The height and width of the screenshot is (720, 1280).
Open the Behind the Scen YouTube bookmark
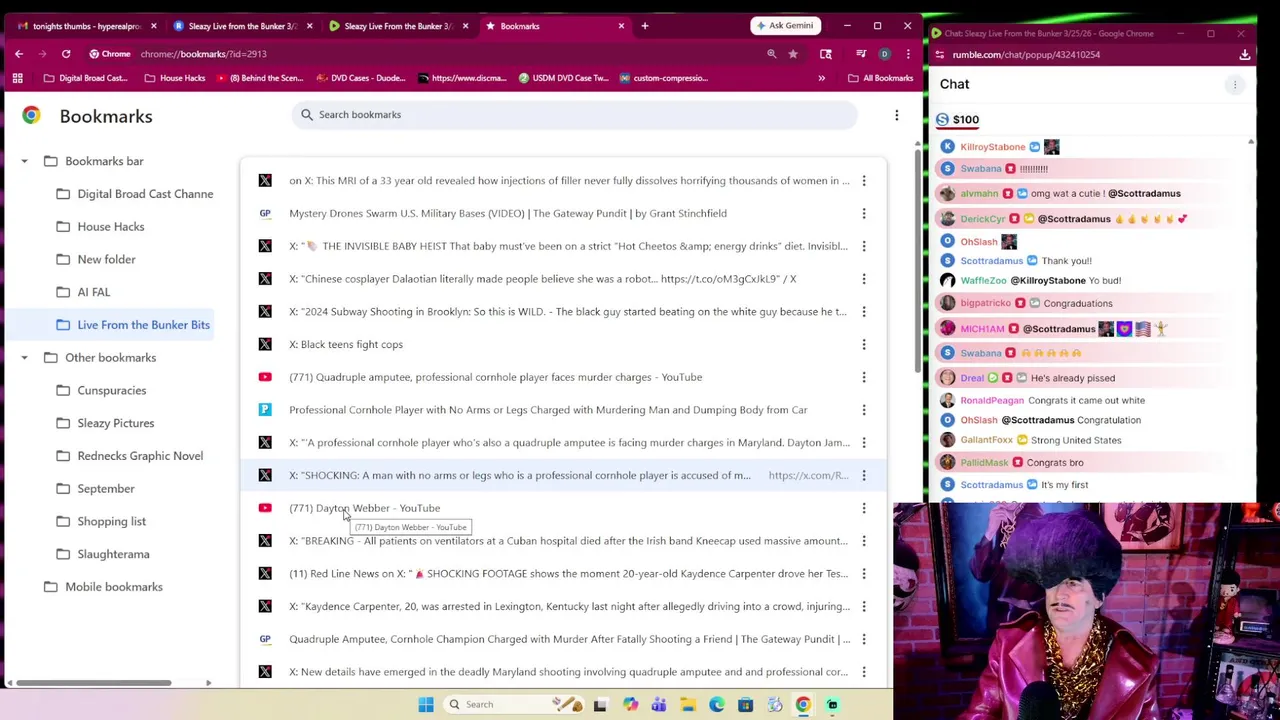(258, 78)
